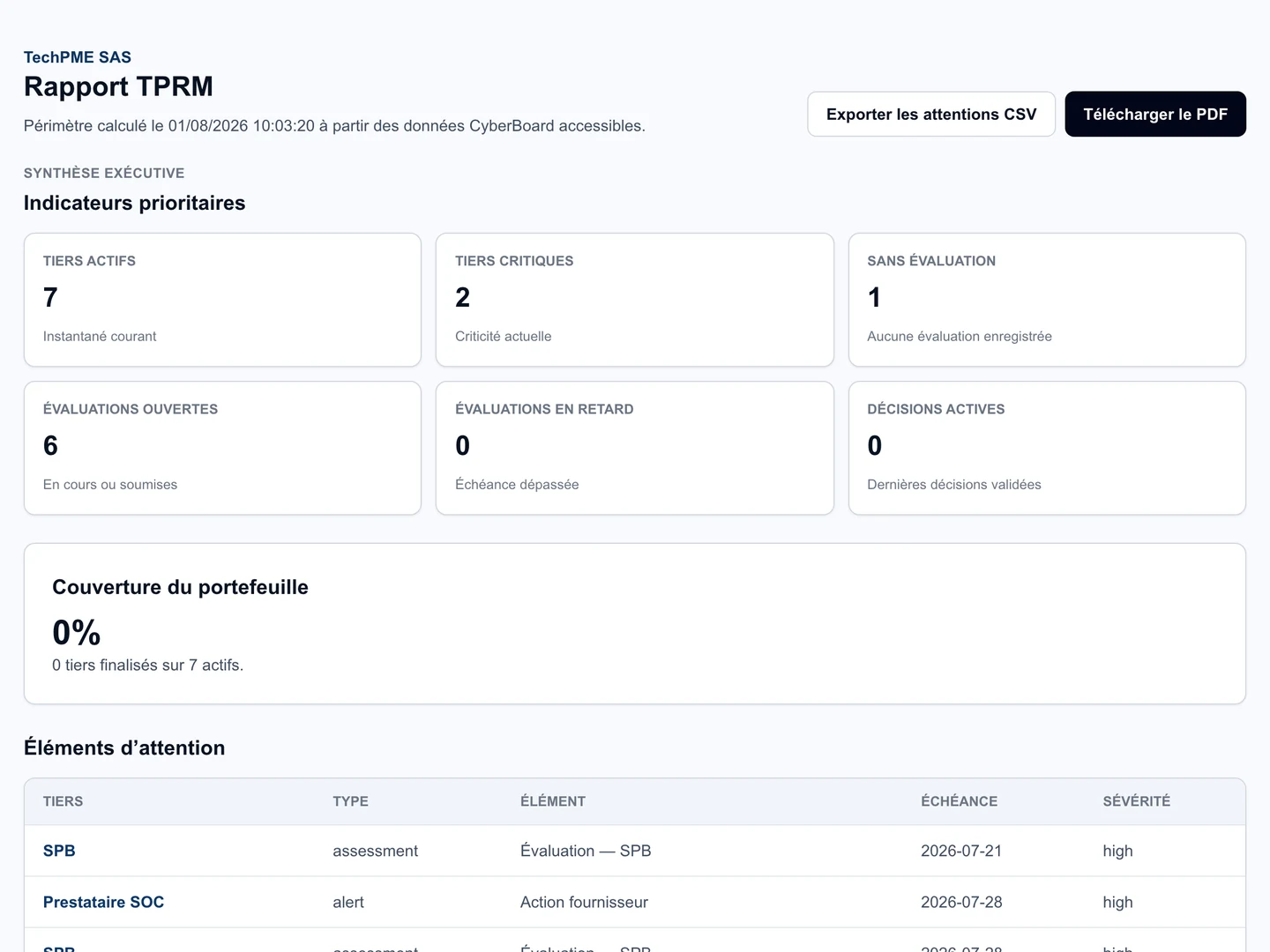Click the ÉVALUATIONS OUVERTES card label

pyautogui.click(x=131, y=409)
